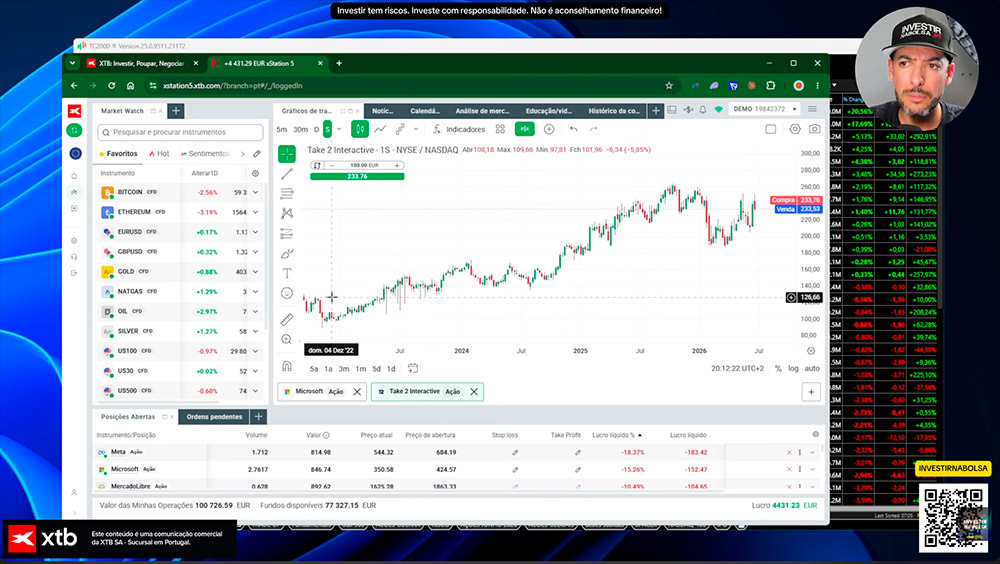Switch to Ordens pendentes tab
Viewport: 1000px width, 564px height.
[214, 417]
